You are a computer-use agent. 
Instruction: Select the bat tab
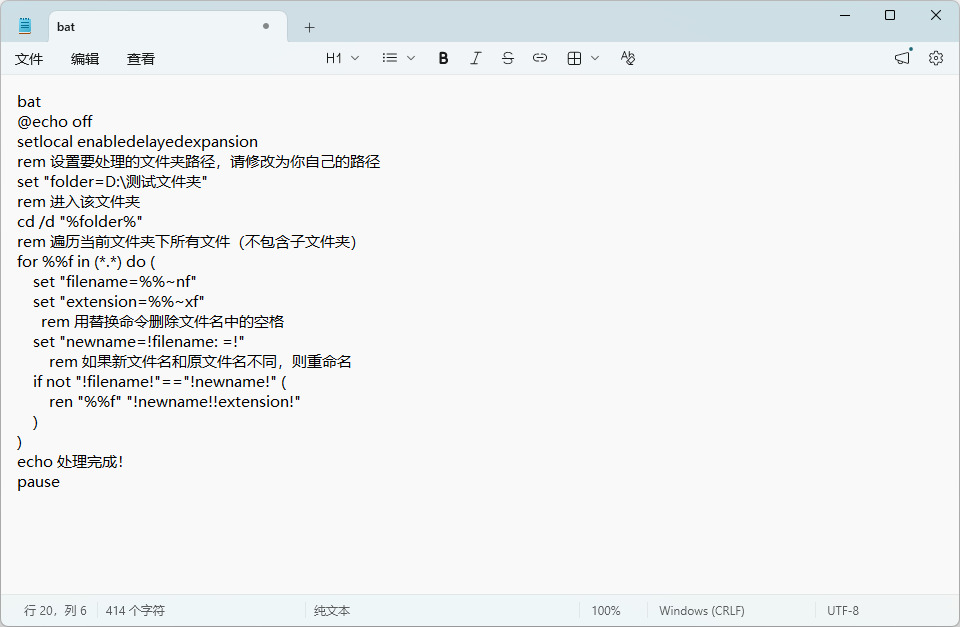click(168, 27)
